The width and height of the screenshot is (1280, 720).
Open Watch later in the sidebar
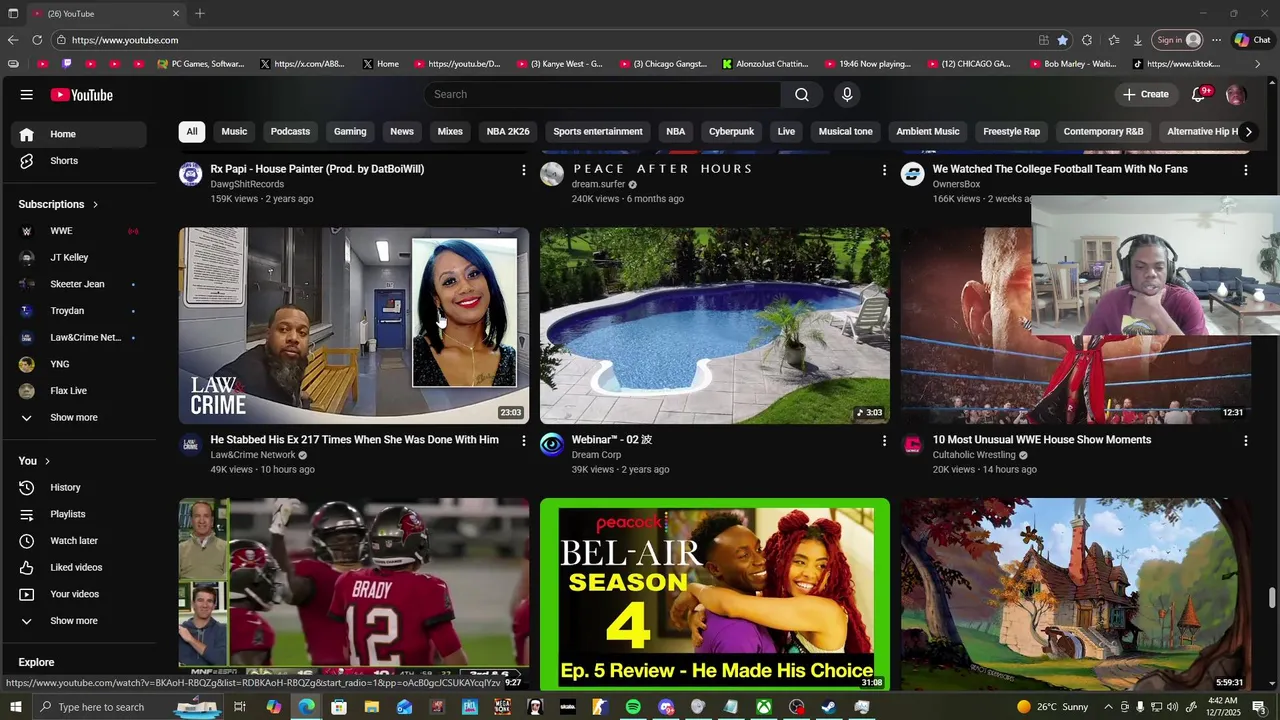point(79,541)
